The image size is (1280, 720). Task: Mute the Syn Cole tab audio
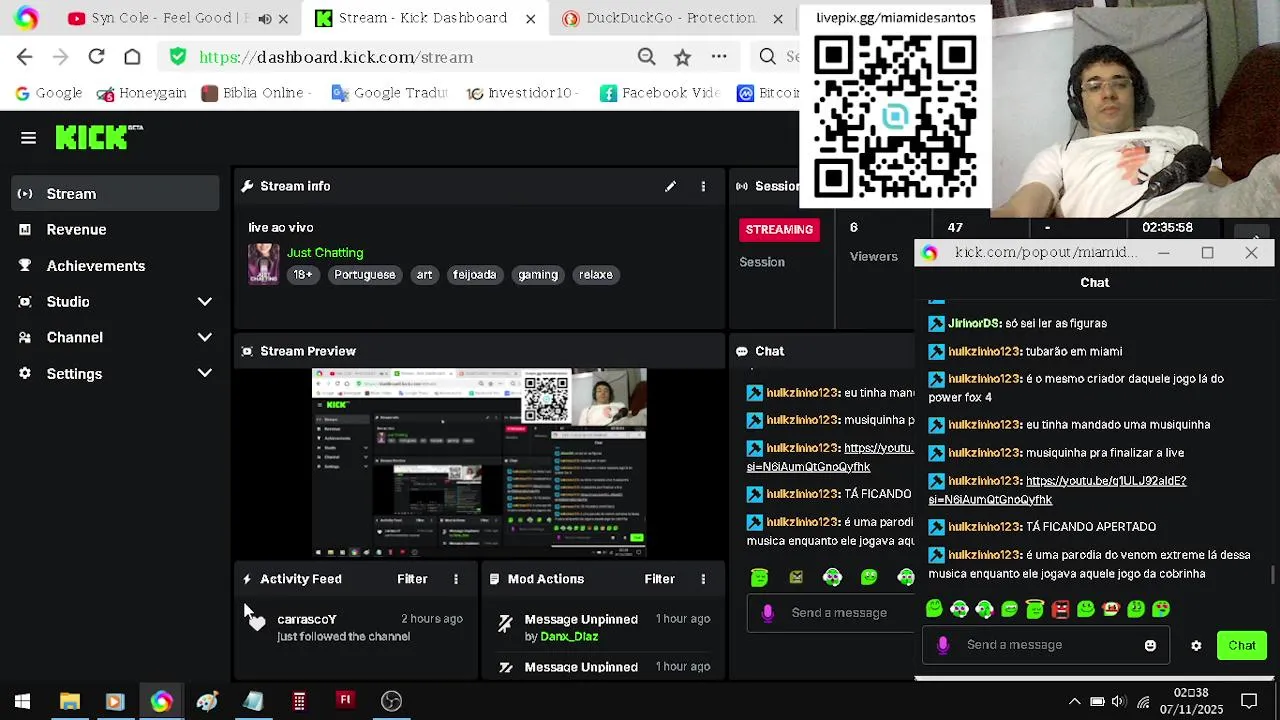point(265,18)
